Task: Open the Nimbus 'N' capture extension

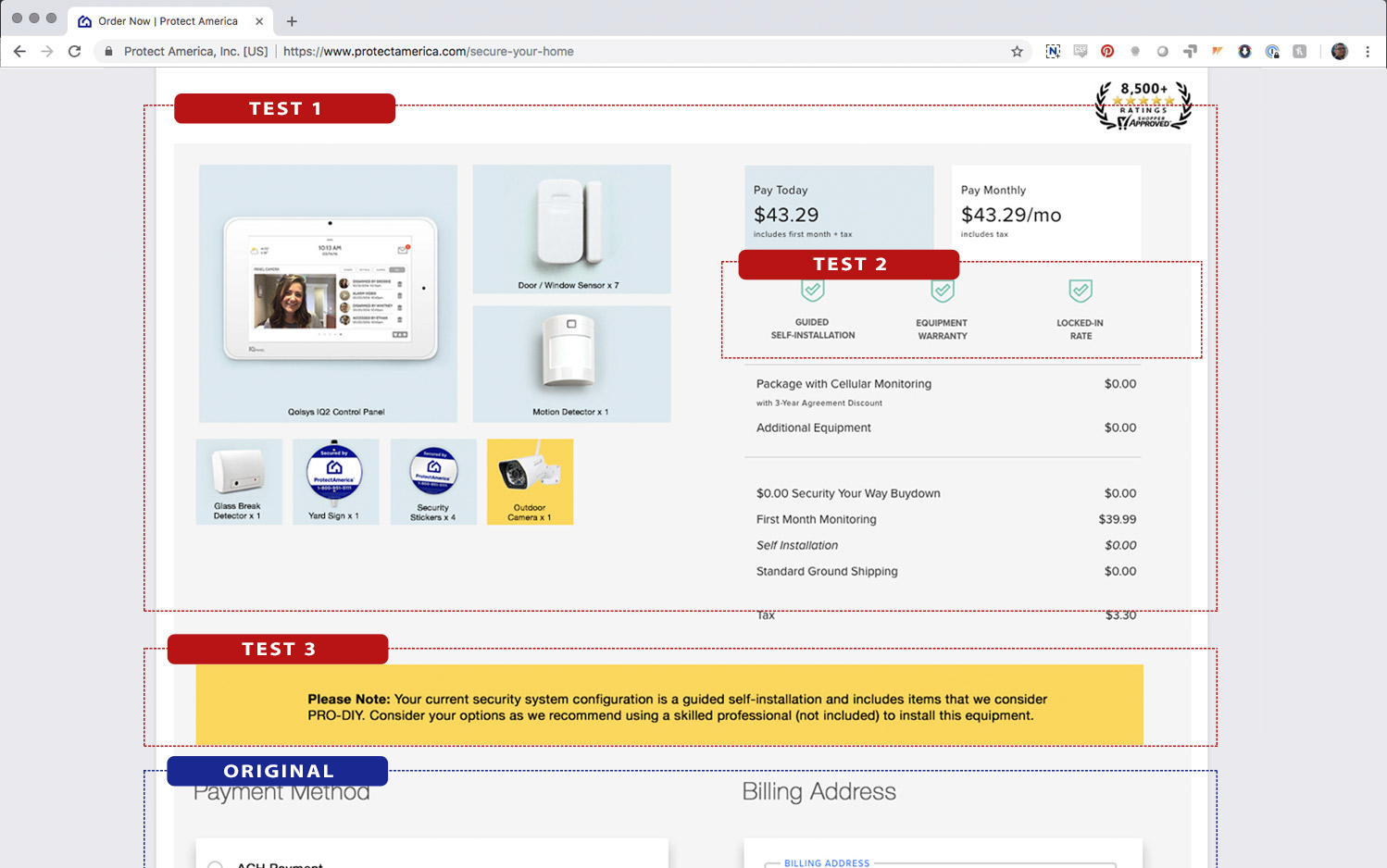Action: coord(1053,52)
